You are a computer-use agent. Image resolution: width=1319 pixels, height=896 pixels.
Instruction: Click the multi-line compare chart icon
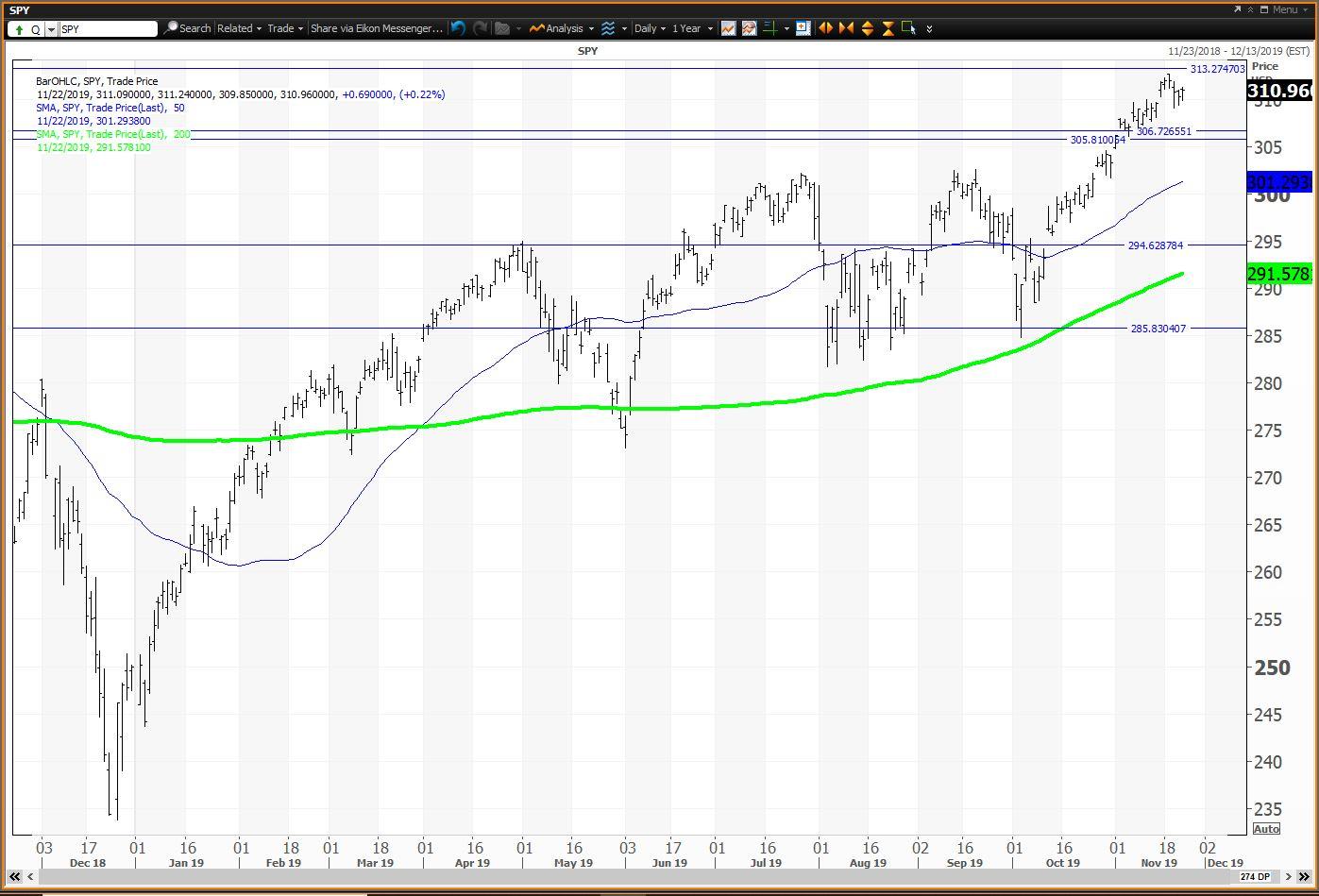pos(749,28)
